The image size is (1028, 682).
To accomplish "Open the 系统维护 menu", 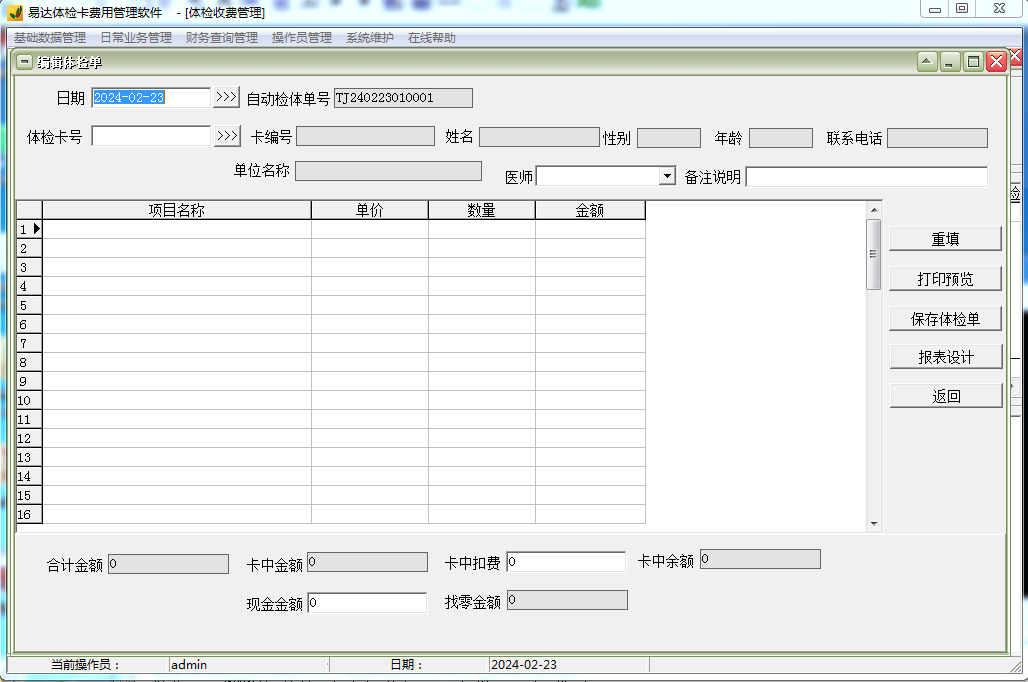I will (x=370, y=38).
